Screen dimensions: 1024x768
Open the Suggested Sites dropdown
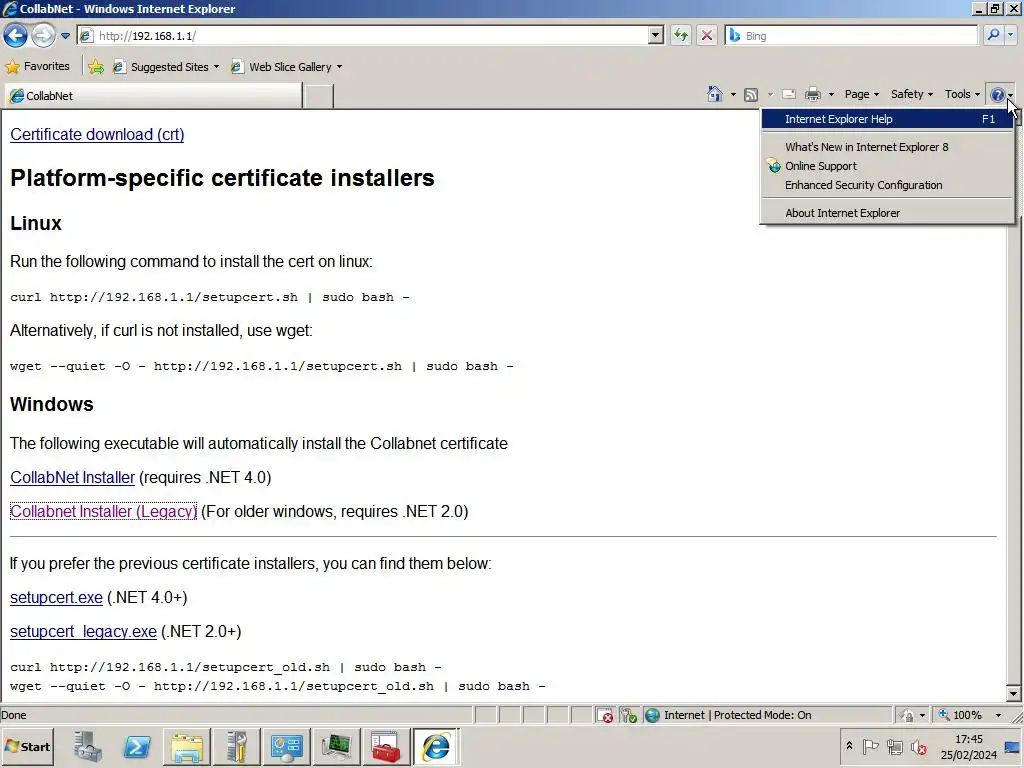click(x=165, y=67)
